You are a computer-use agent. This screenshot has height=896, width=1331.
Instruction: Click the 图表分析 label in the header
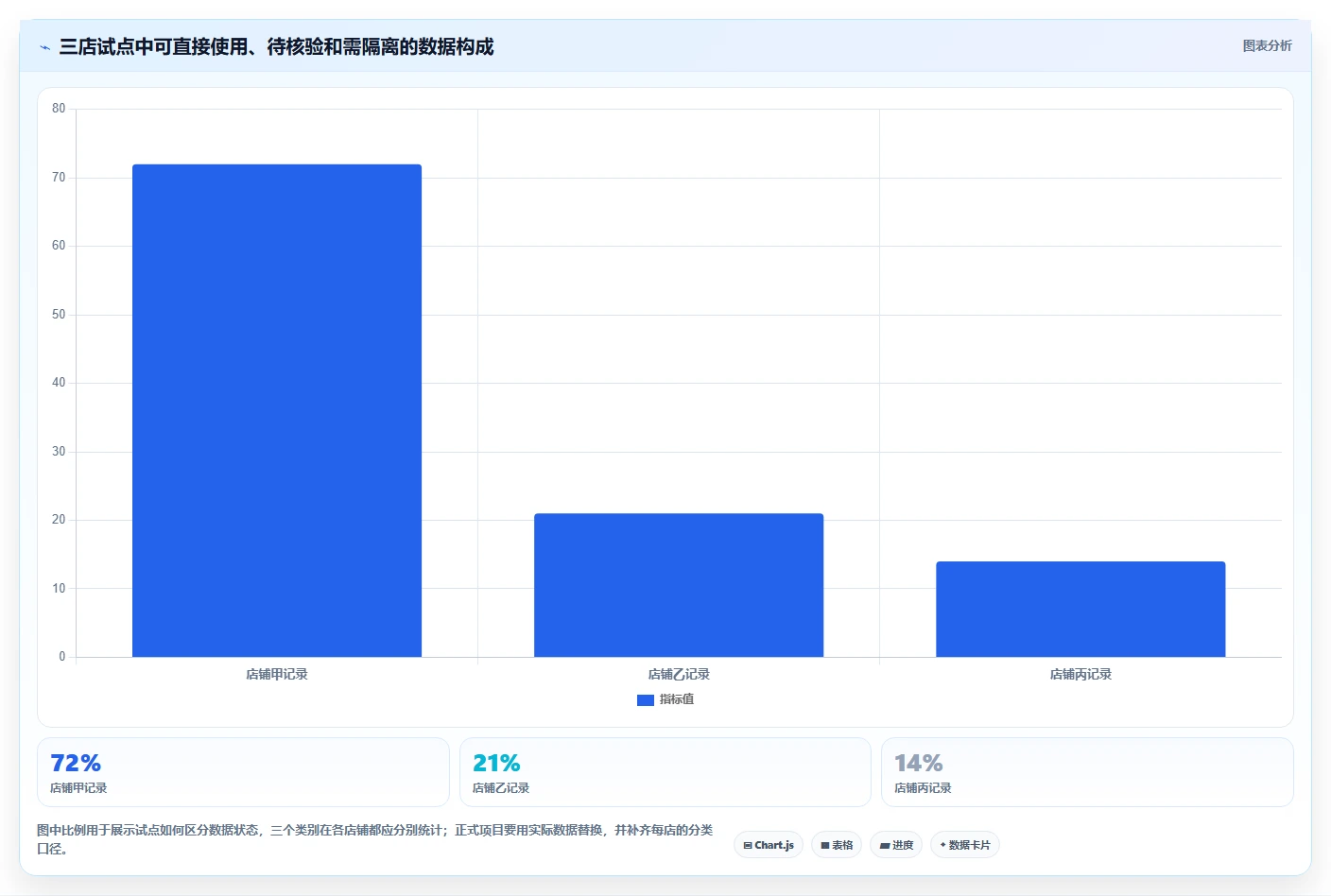[1267, 45]
